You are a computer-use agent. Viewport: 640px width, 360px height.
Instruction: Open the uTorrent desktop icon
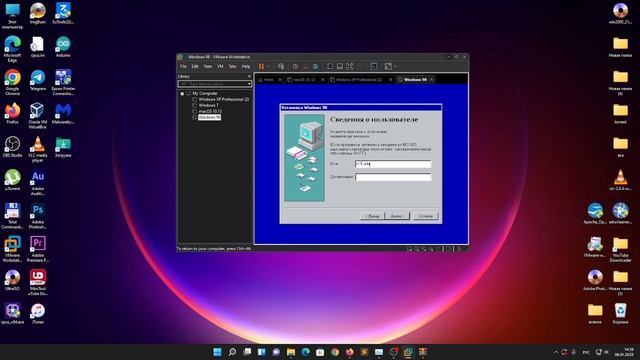(x=12, y=180)
